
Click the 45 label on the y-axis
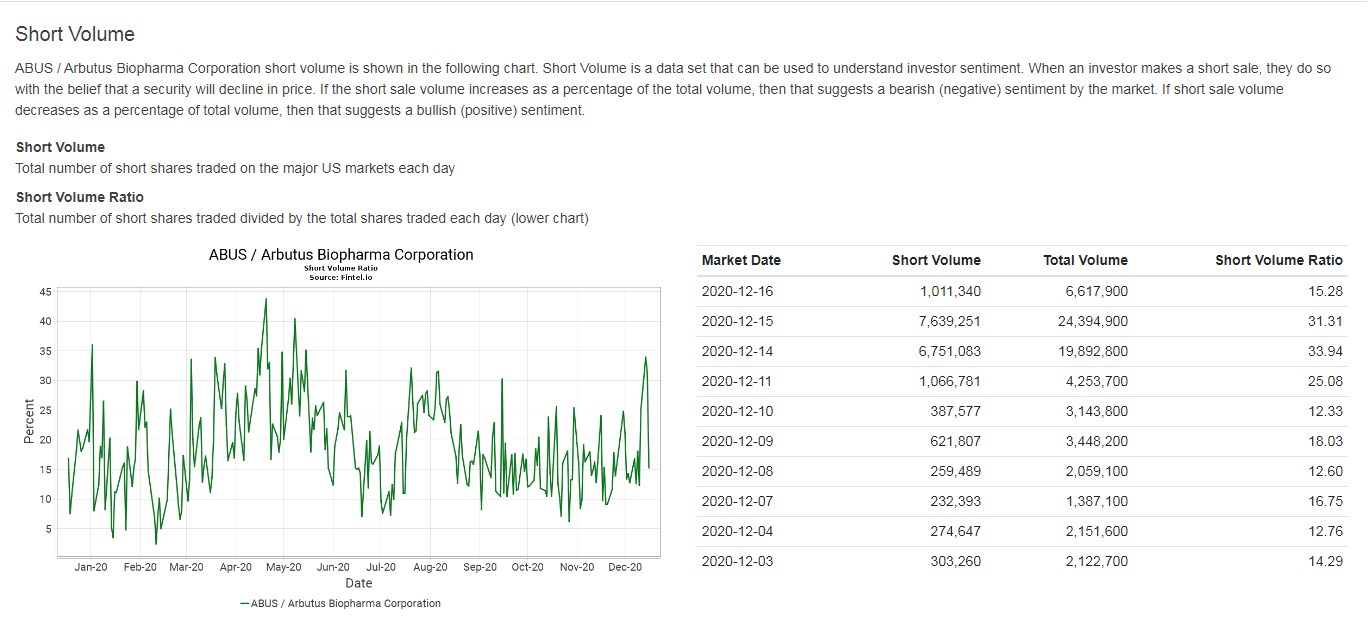point(45,292)
